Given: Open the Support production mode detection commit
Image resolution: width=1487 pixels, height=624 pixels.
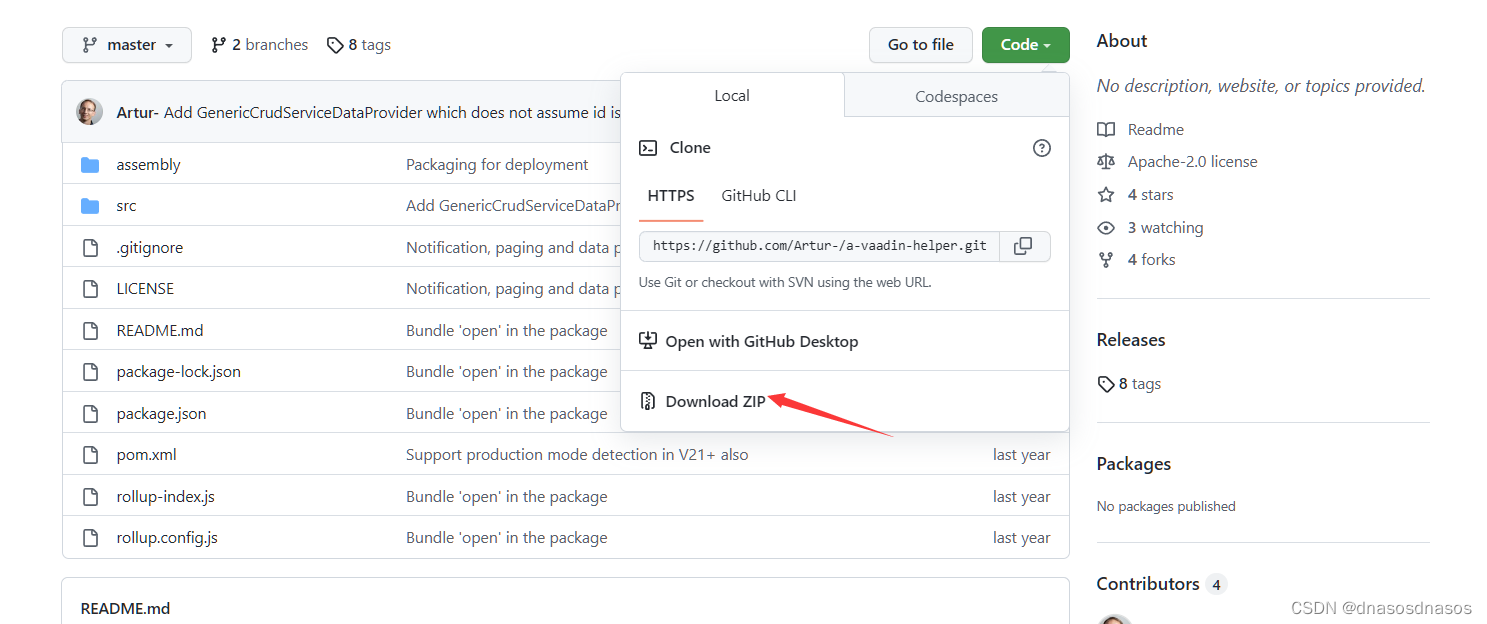Looking at the screenshot, I should [577, 455].
